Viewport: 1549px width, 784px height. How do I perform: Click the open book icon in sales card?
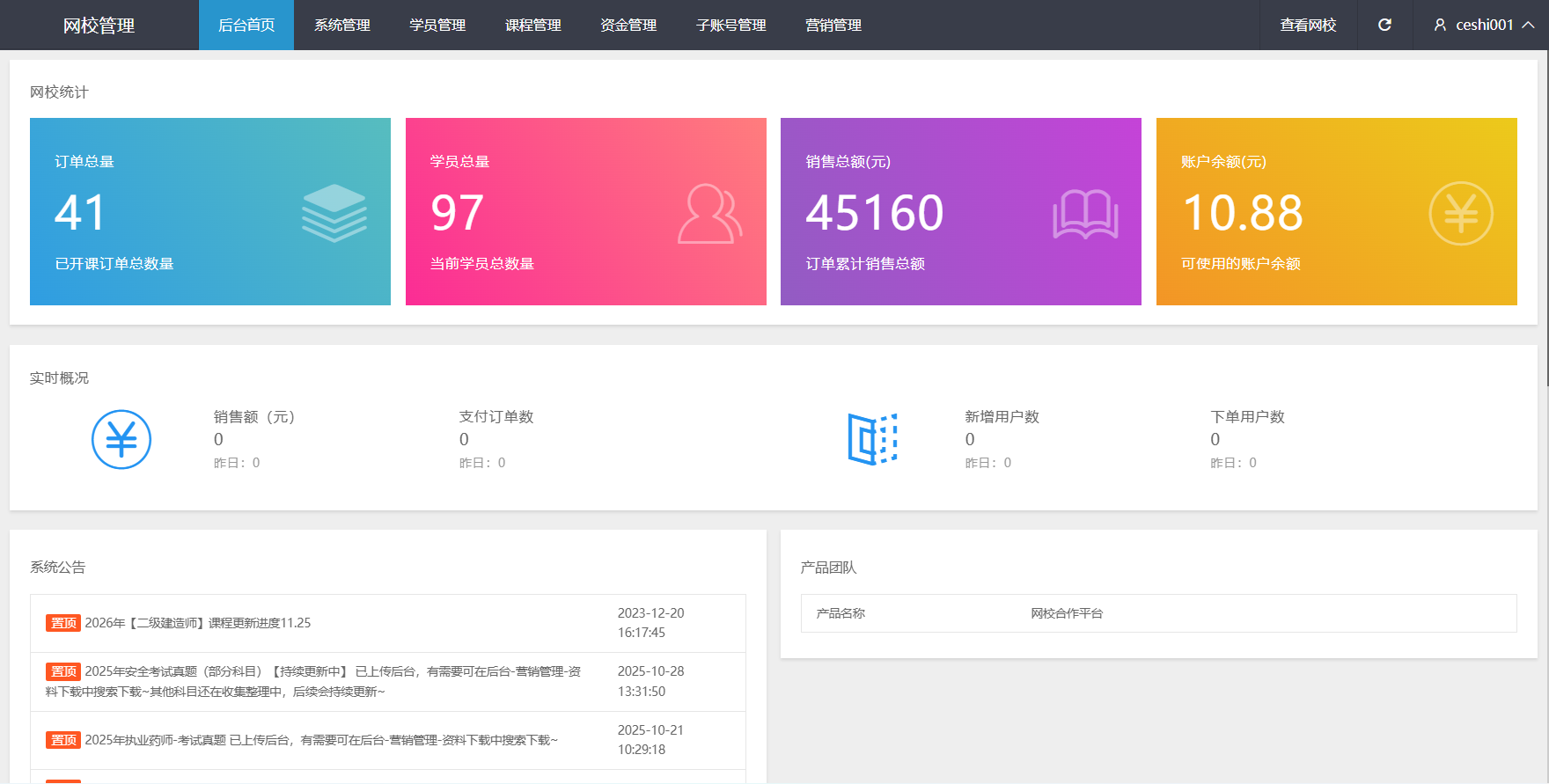[1085, 214]
